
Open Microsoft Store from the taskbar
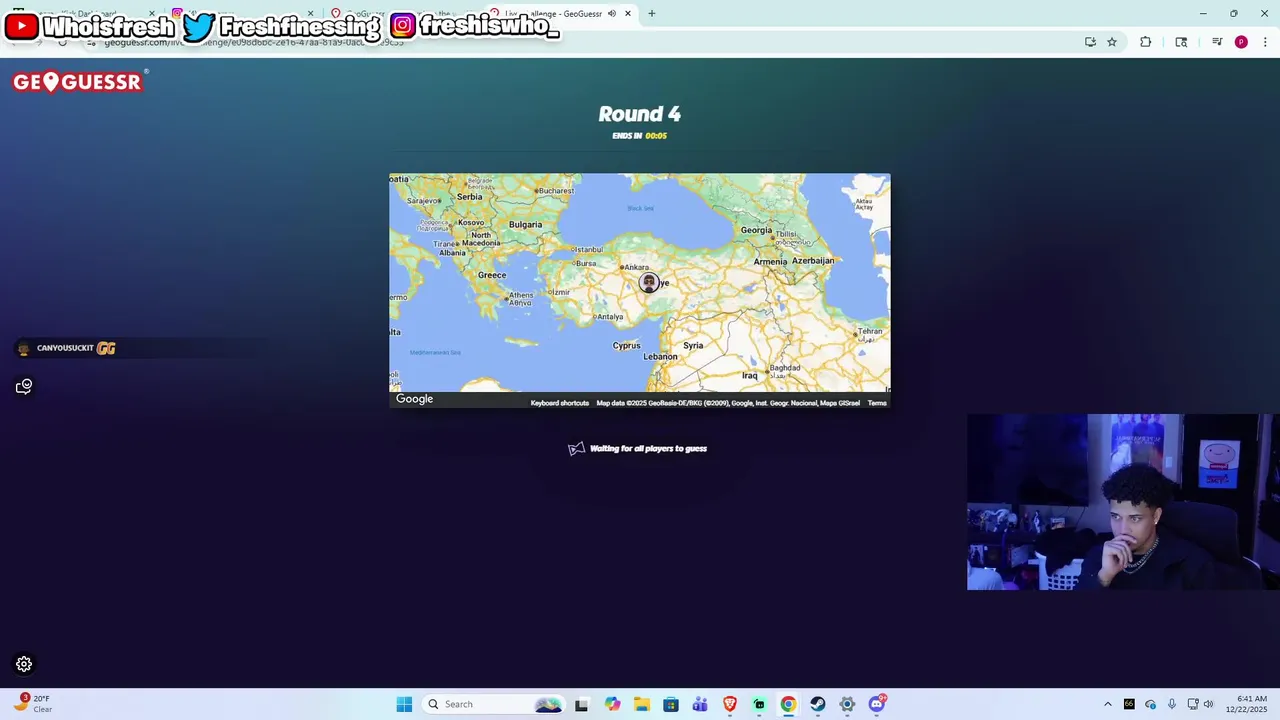click(x=670, y=704)
